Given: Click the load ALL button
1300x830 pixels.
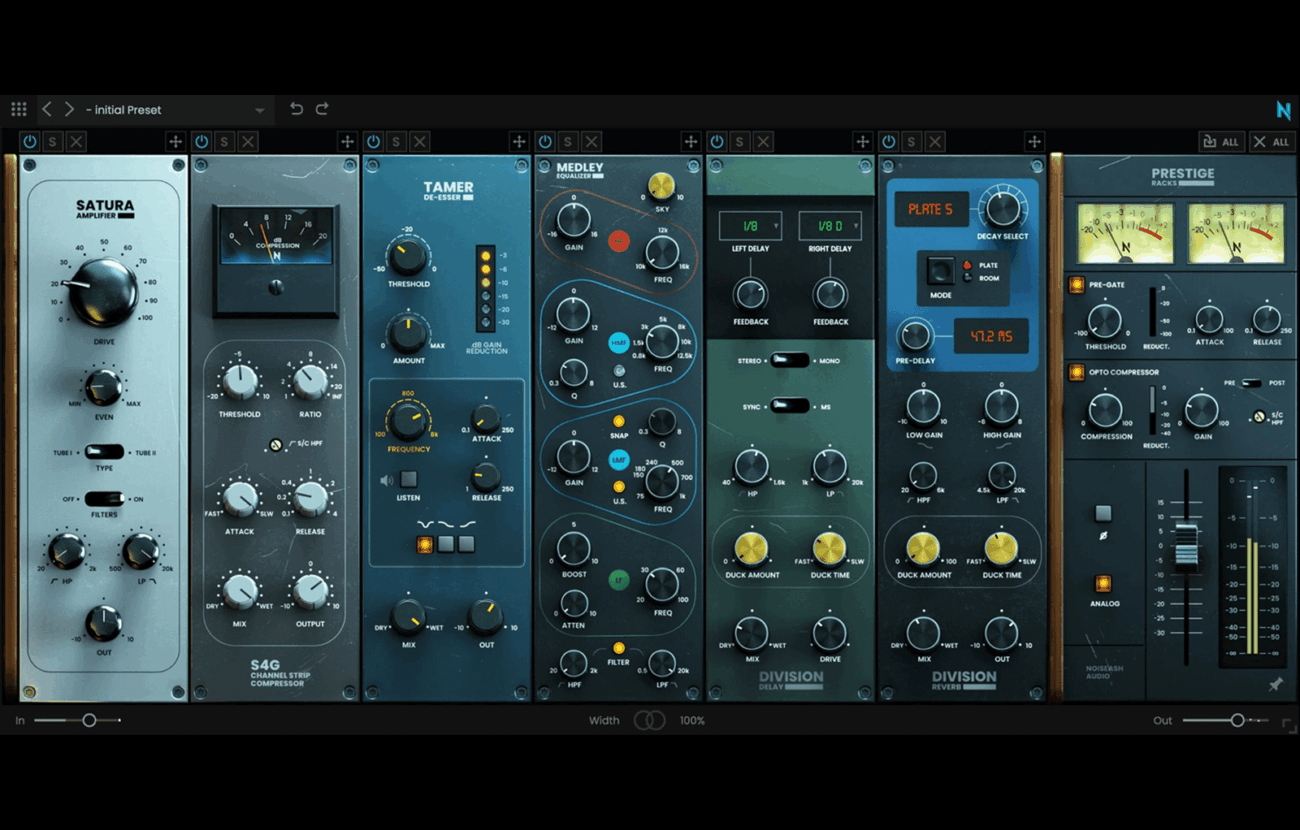Looking at the screenshot, I should [x=1221, y=142].
